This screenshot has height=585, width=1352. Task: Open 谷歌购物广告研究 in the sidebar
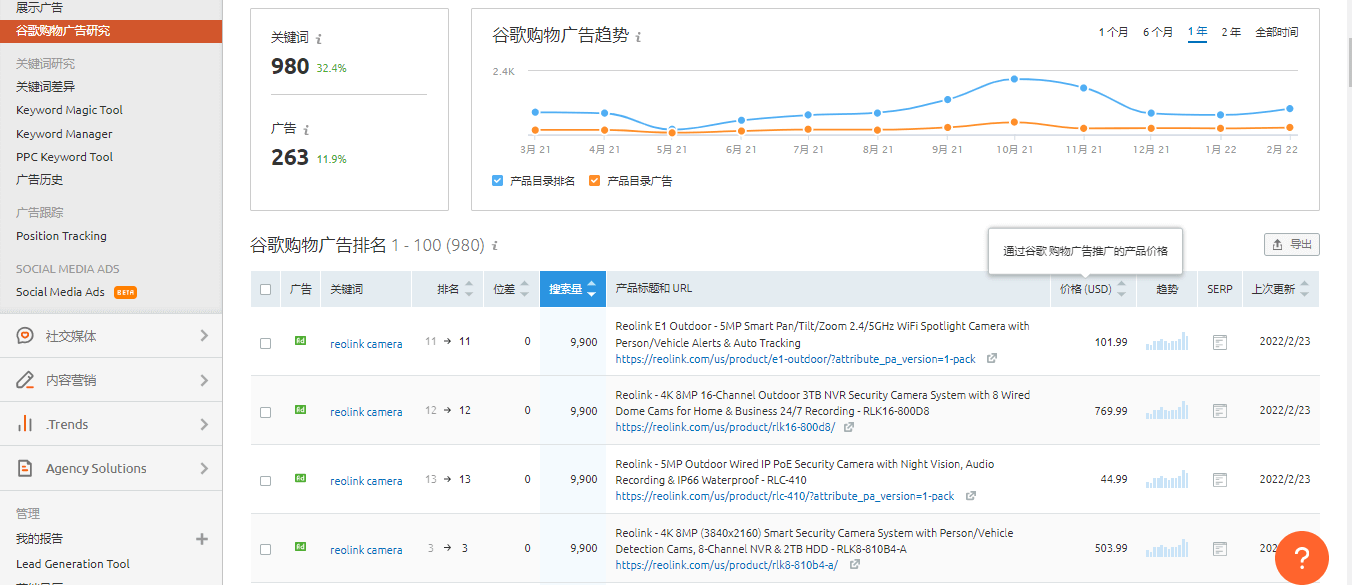pos(111,31)
